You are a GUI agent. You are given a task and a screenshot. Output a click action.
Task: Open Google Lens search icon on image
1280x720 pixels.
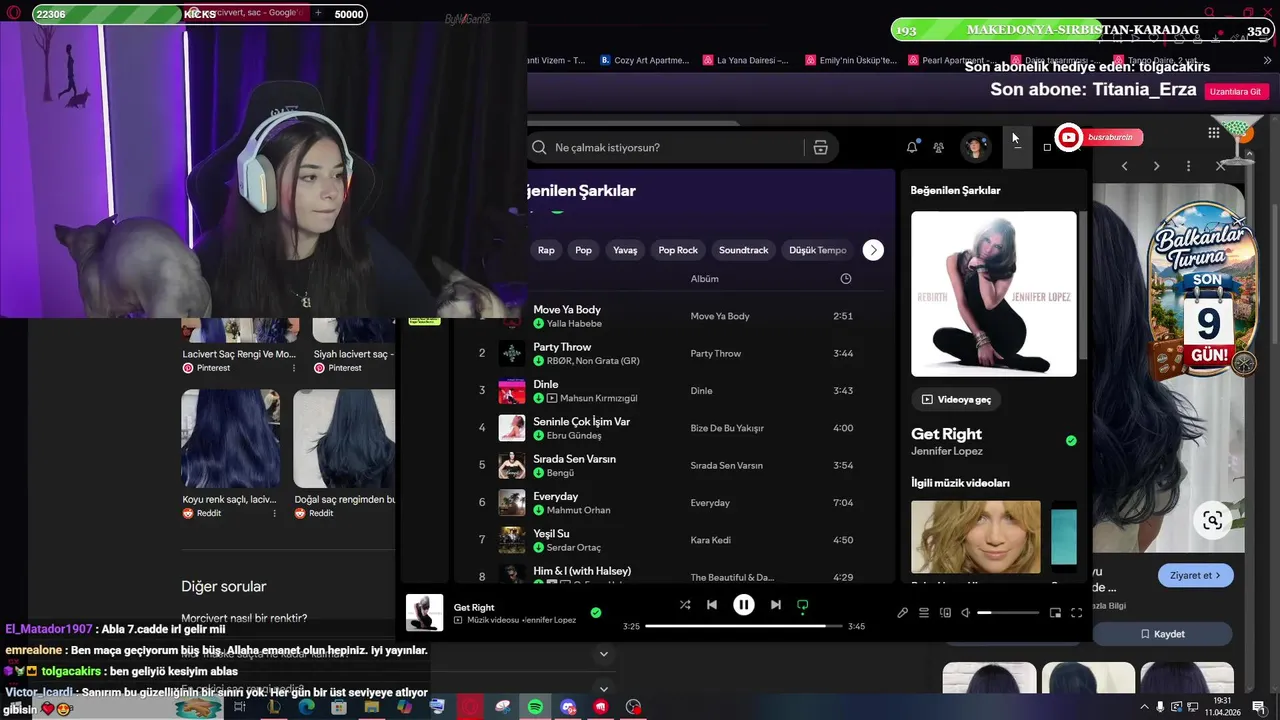click(x=1213, y=520)
